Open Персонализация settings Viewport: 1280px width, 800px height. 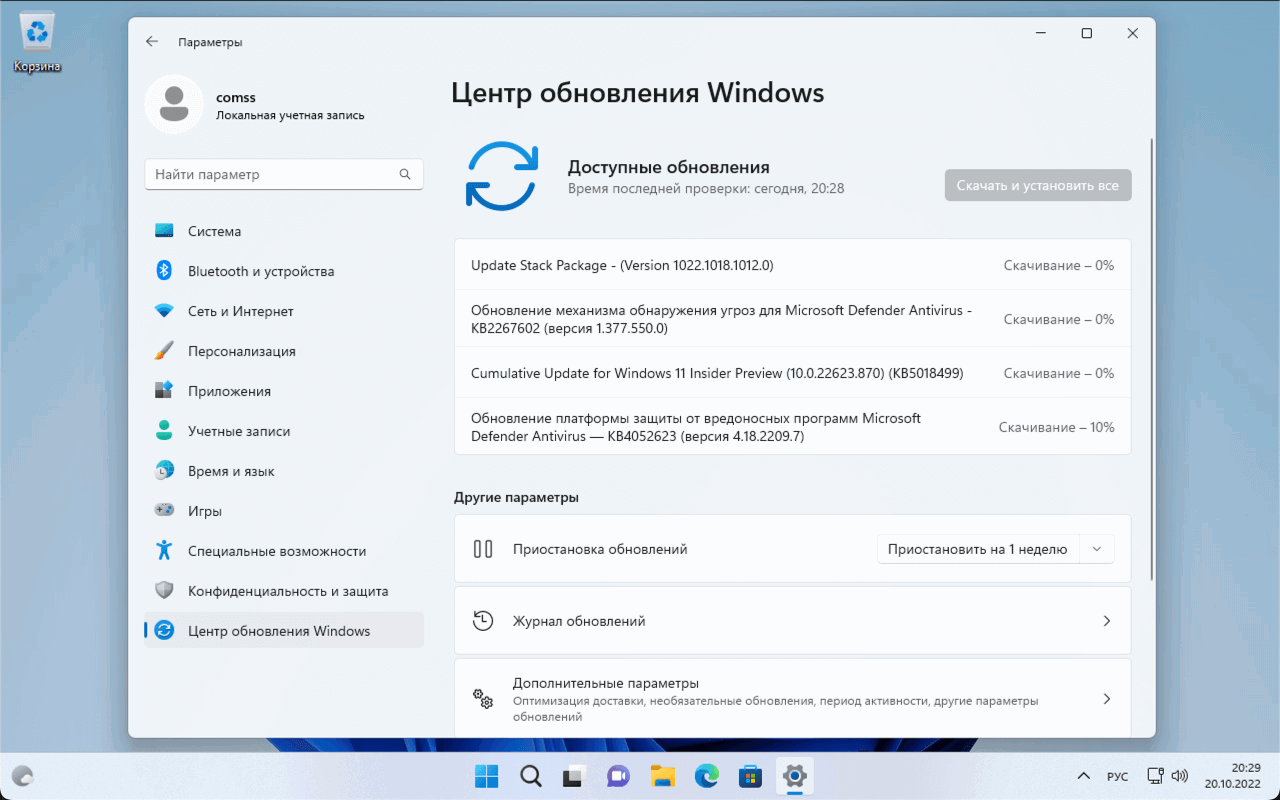tap(284, 351)
